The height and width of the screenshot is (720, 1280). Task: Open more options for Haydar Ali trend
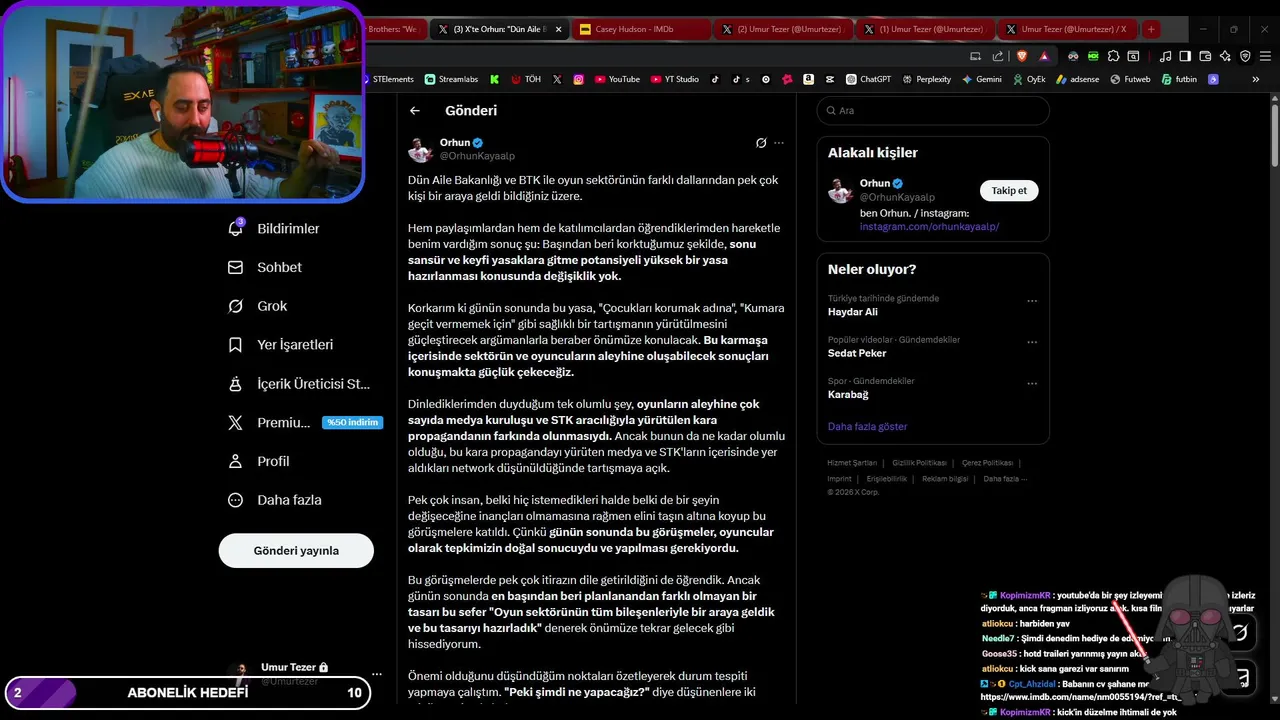(x=1032, y=300)
